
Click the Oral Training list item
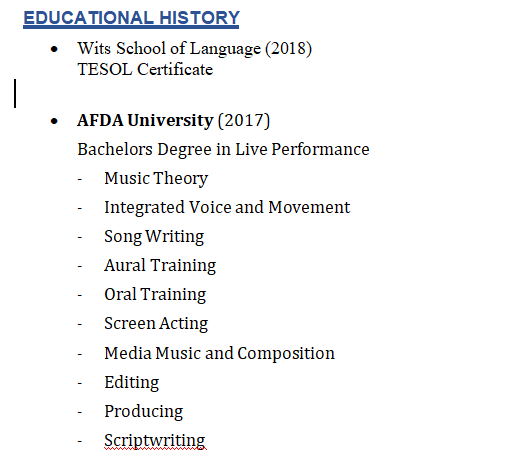pos(155,295)
